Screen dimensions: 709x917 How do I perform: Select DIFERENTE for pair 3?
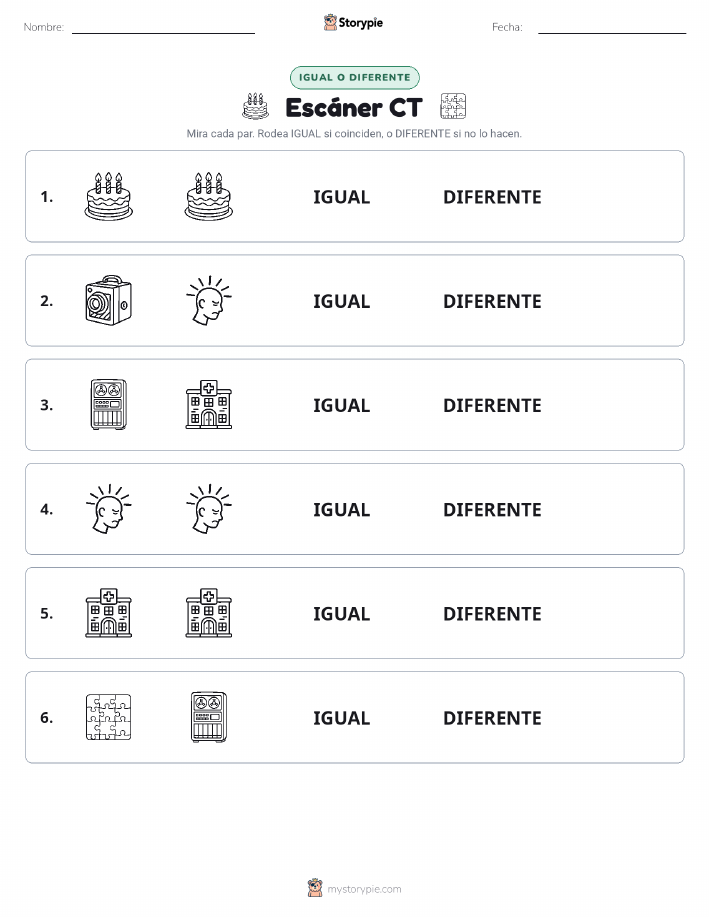492,405
